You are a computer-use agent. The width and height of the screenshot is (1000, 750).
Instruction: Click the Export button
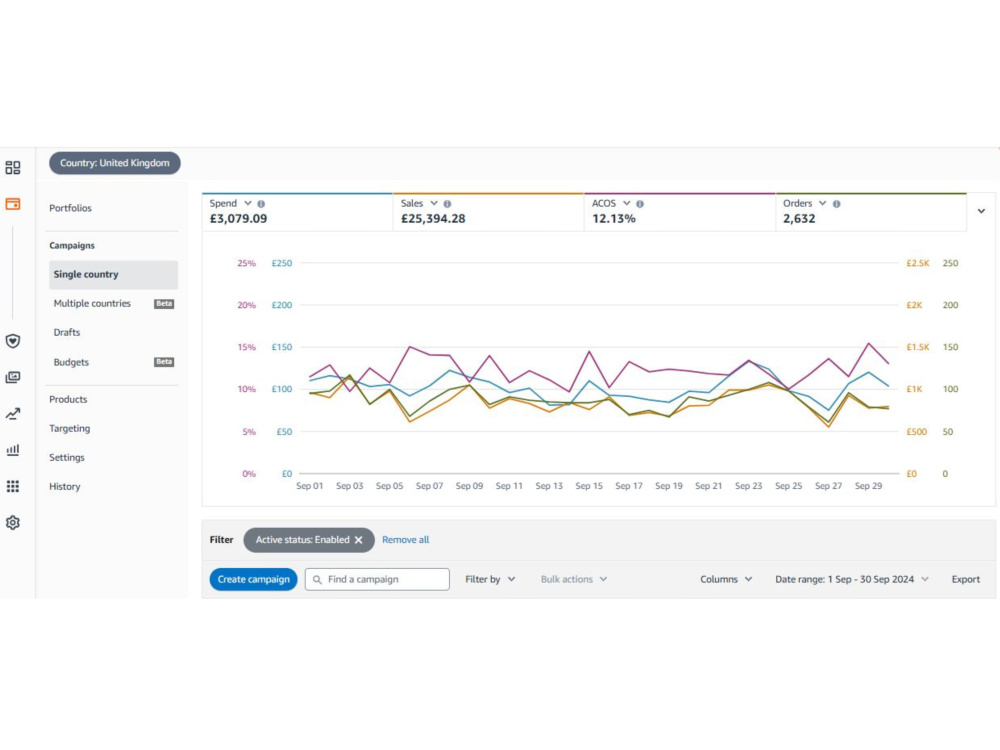[x=966, y=580]
